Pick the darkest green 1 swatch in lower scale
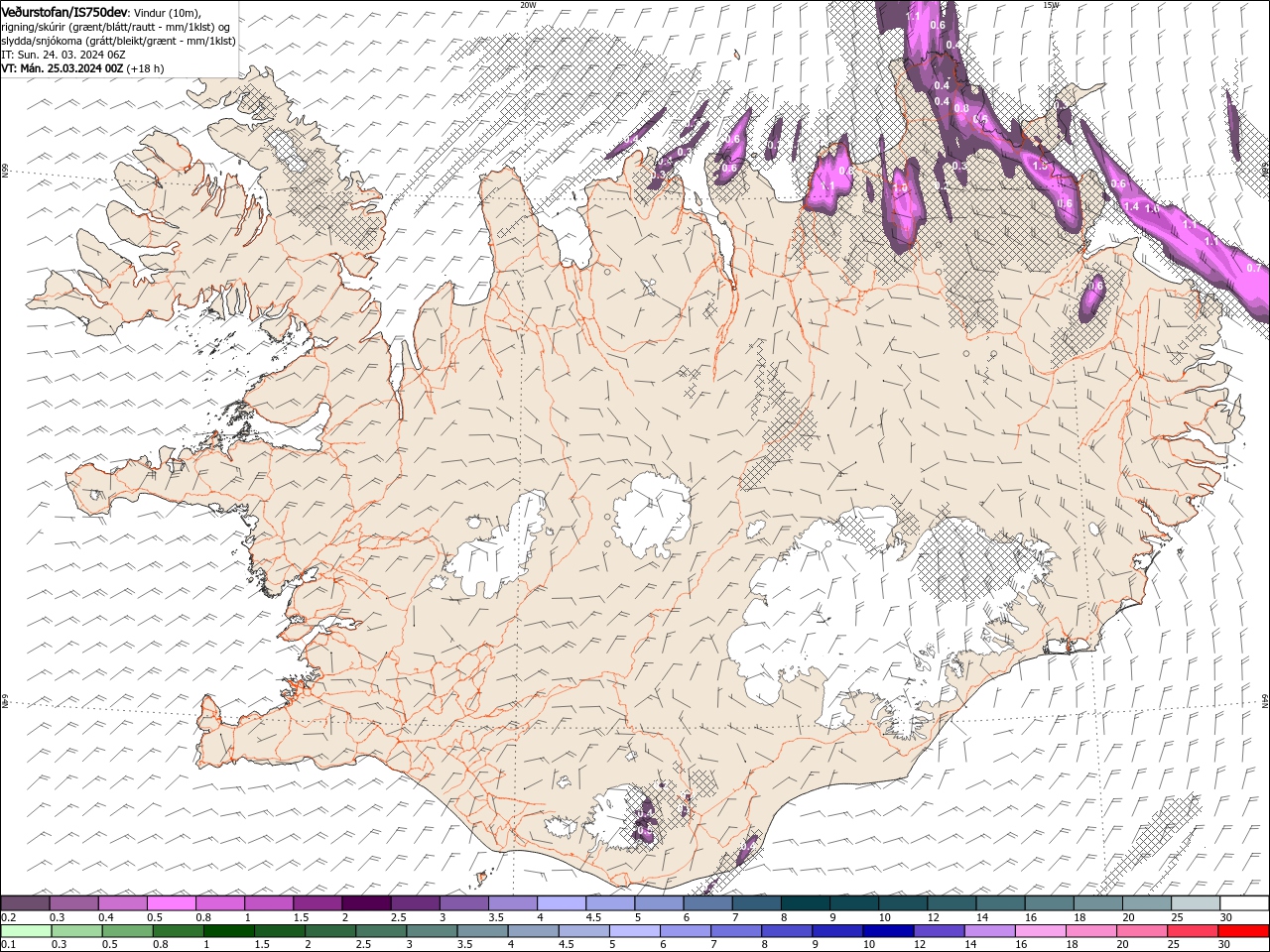The width and height of the screenshot is (1270, 952). [229, 931]
